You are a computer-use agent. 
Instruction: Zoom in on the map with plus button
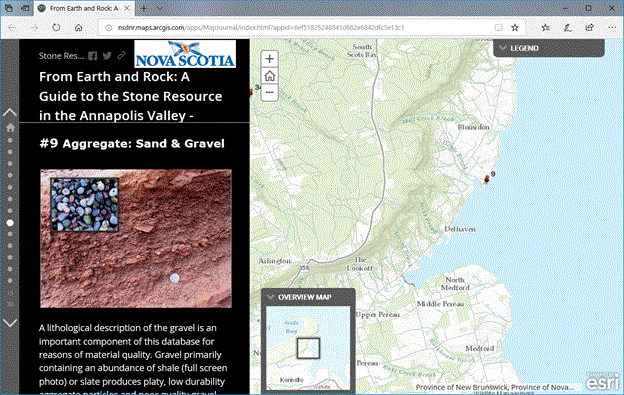pyautogui.click(x=269, y=59)
